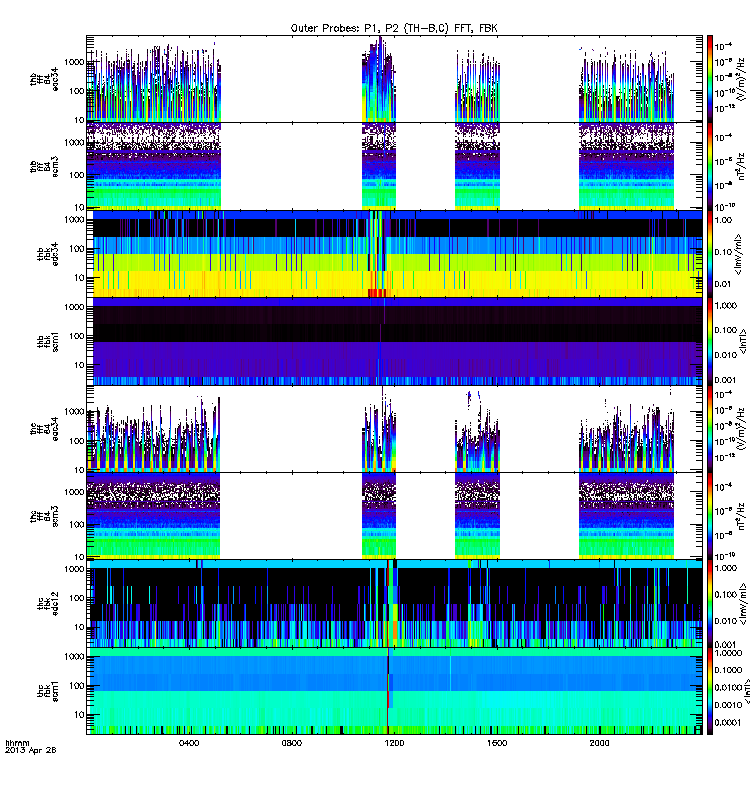Click the (V/m)²/Hz units label of thc eac34

pyautogui.click(x=742, y=429)
